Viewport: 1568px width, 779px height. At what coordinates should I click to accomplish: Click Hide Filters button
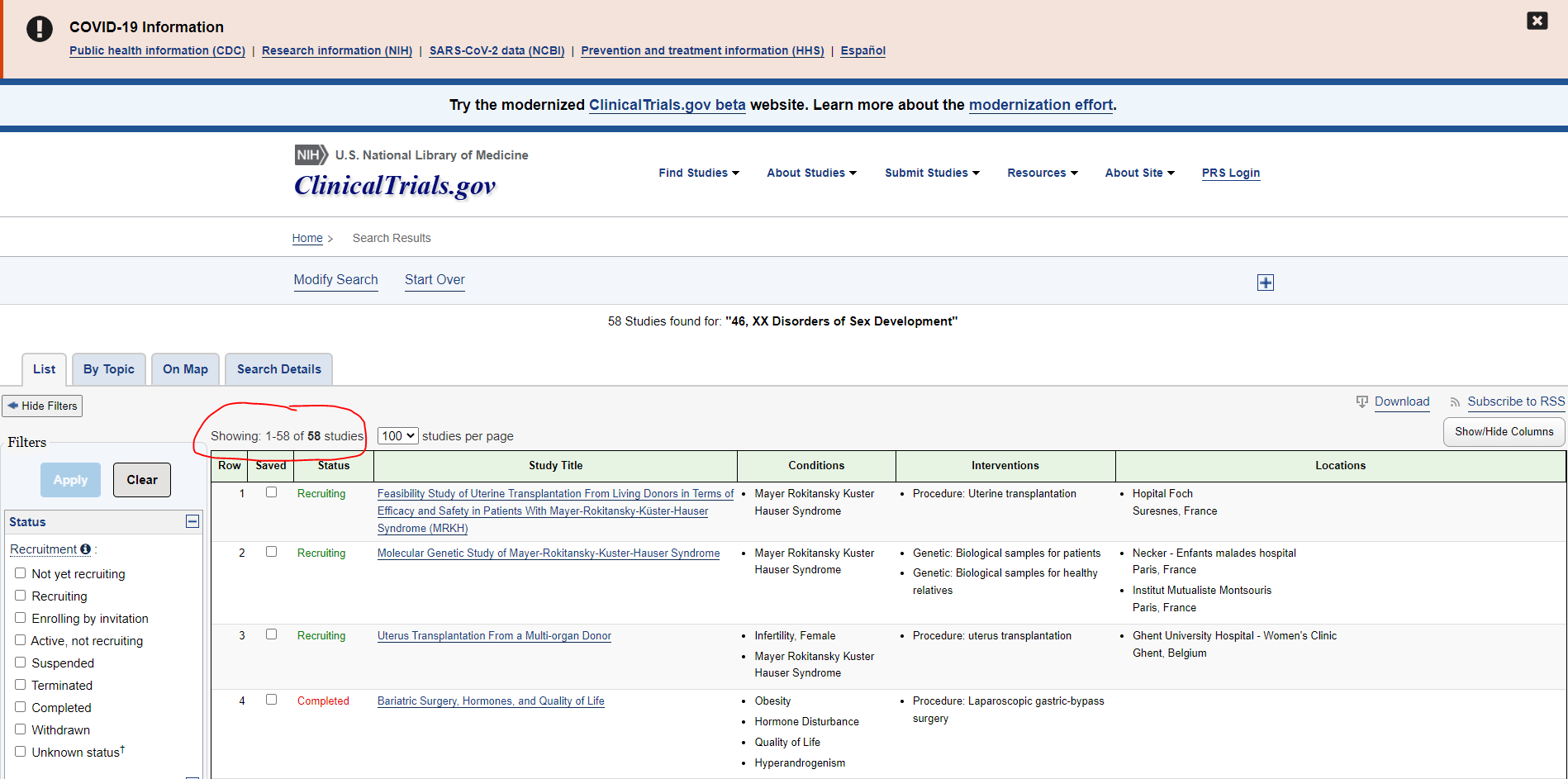pyautogui.click(x=42, y=406)
